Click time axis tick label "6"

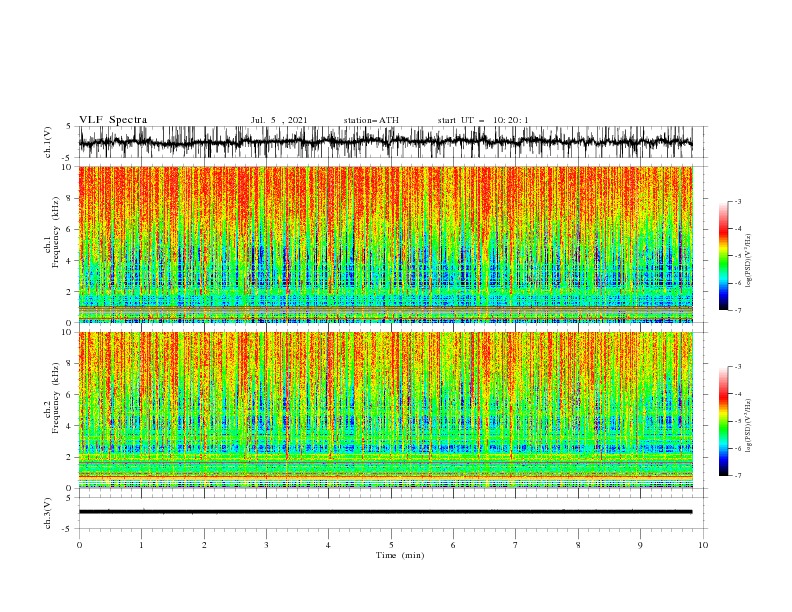pyautogui.click(x=453, y=545)
